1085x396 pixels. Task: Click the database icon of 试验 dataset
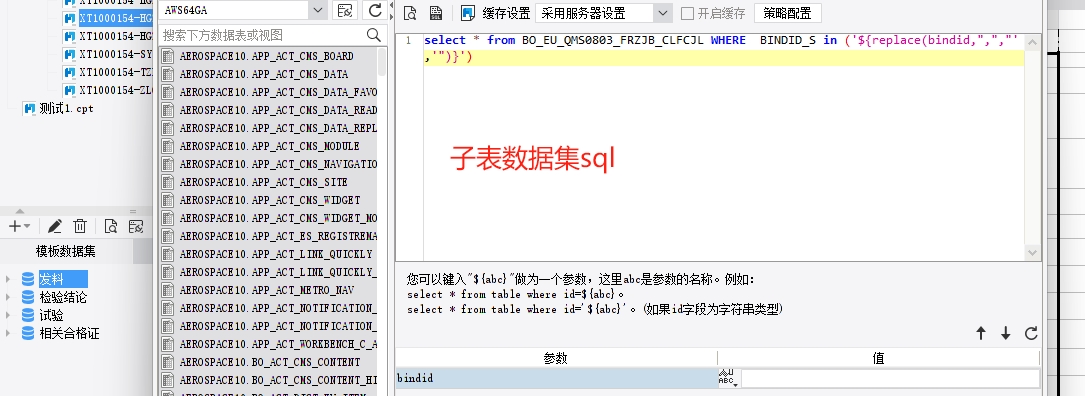tap(28, 315)
